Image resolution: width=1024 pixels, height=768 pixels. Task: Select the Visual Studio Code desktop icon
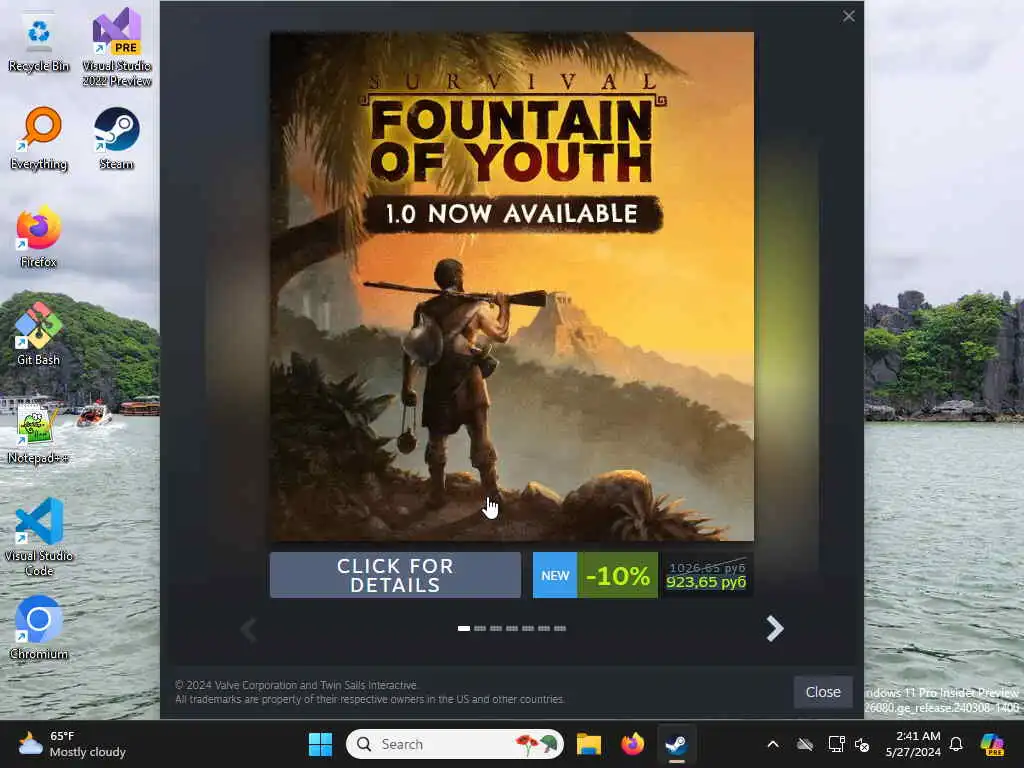[39, 537]
